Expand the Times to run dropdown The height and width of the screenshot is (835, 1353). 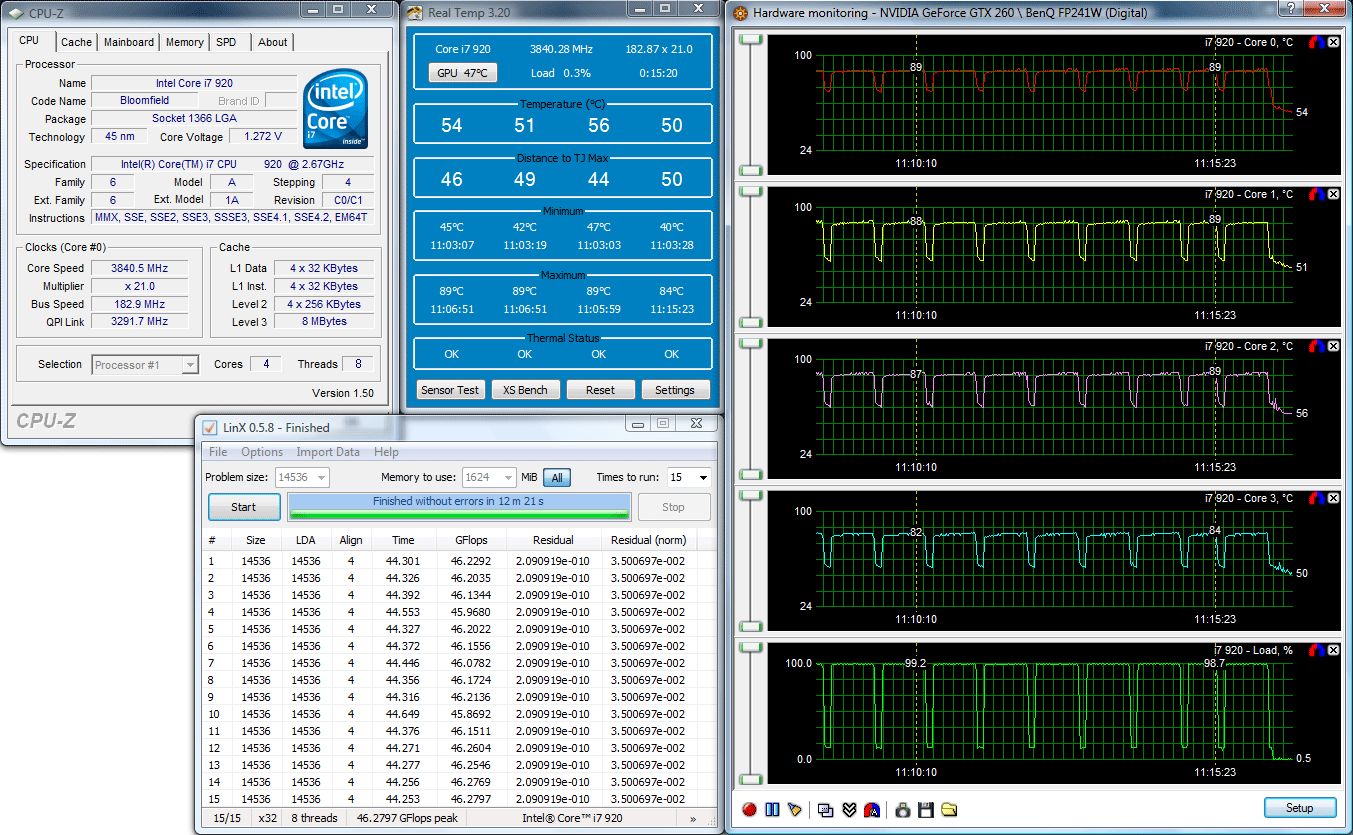[x=703, y=478]
